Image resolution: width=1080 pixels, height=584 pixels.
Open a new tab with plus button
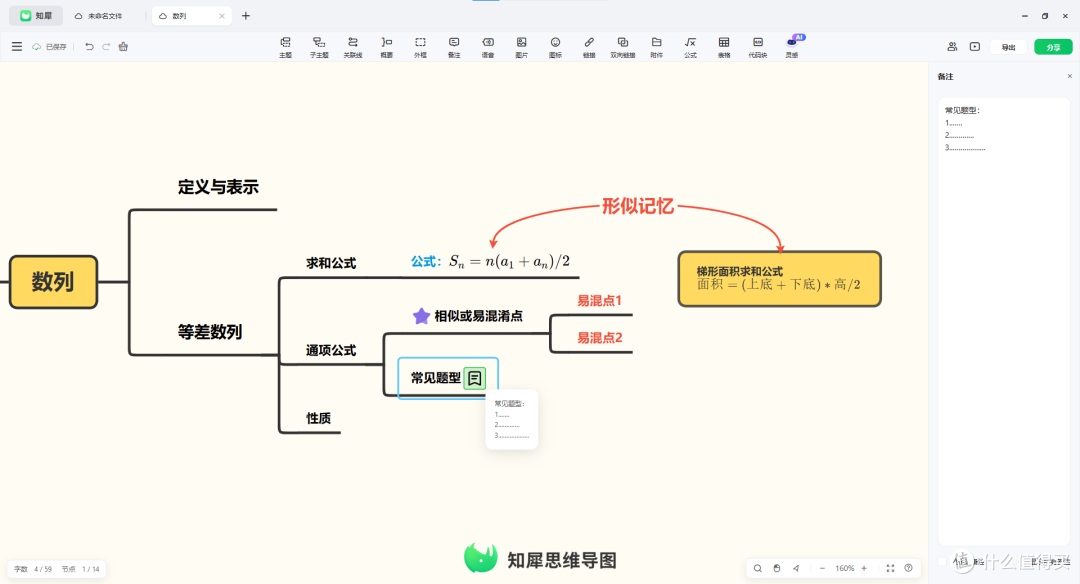pyautogui.click(x=246, y=15)
